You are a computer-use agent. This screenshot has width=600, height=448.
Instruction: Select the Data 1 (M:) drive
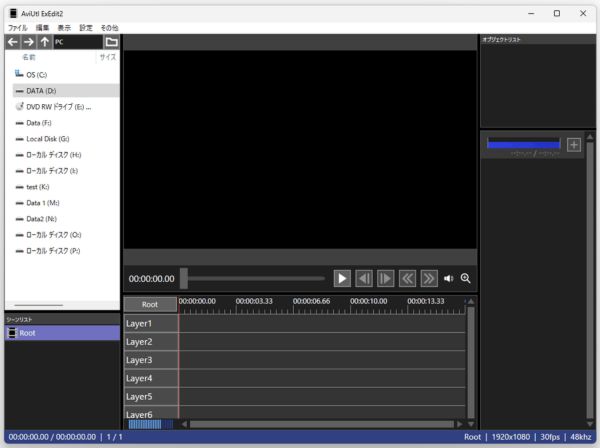tap(66, 203)
